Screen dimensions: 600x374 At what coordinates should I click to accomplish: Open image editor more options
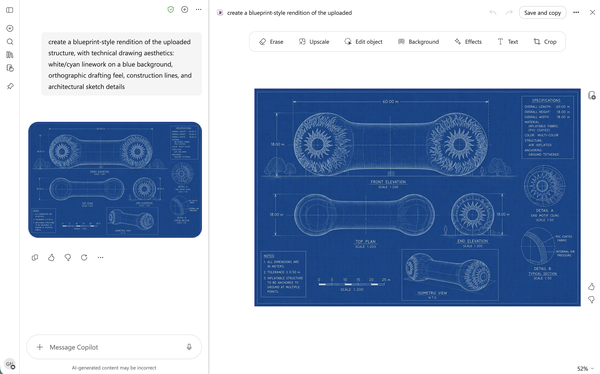(576, 13)
